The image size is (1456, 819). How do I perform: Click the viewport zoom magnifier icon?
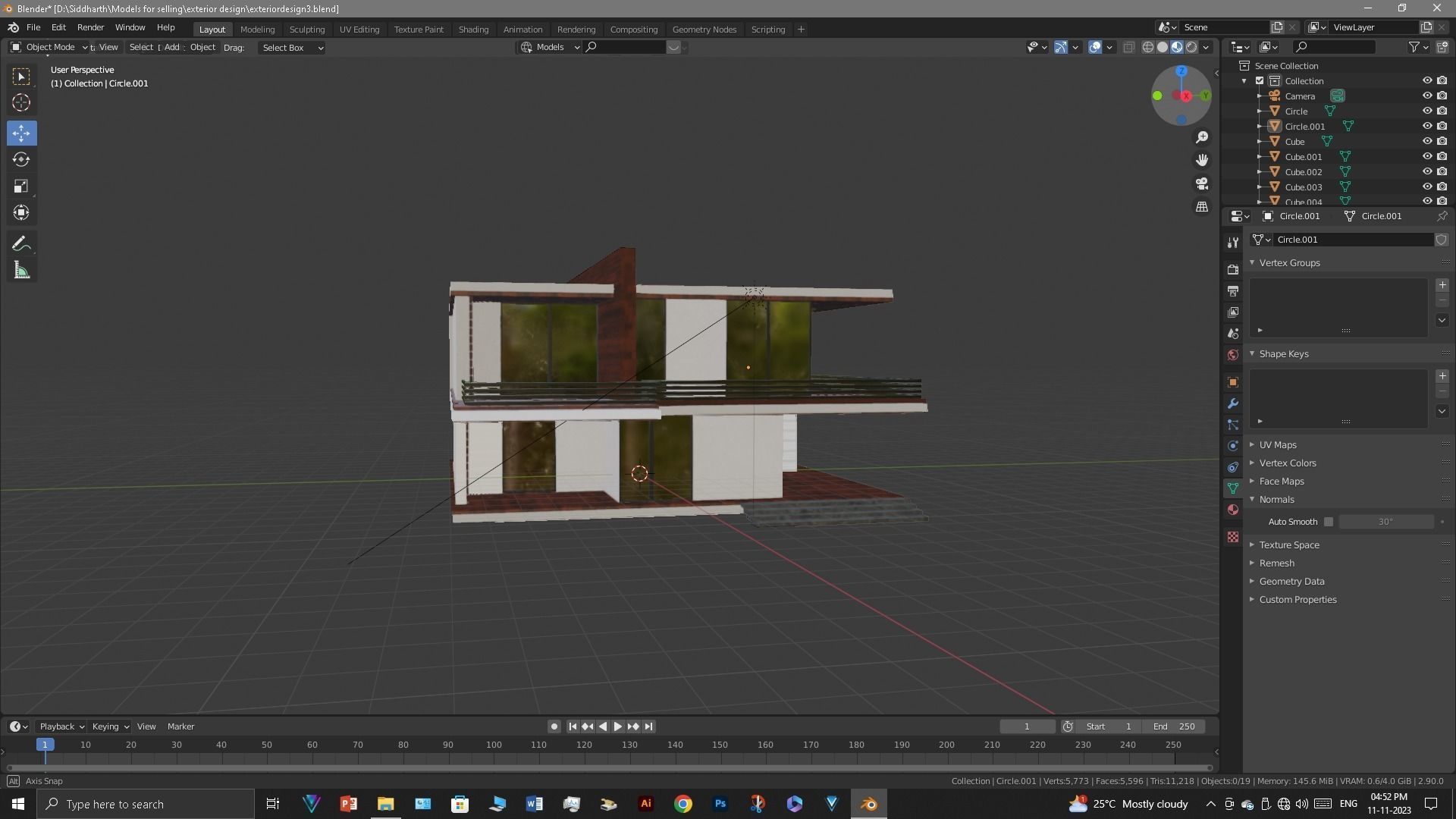1202,137
